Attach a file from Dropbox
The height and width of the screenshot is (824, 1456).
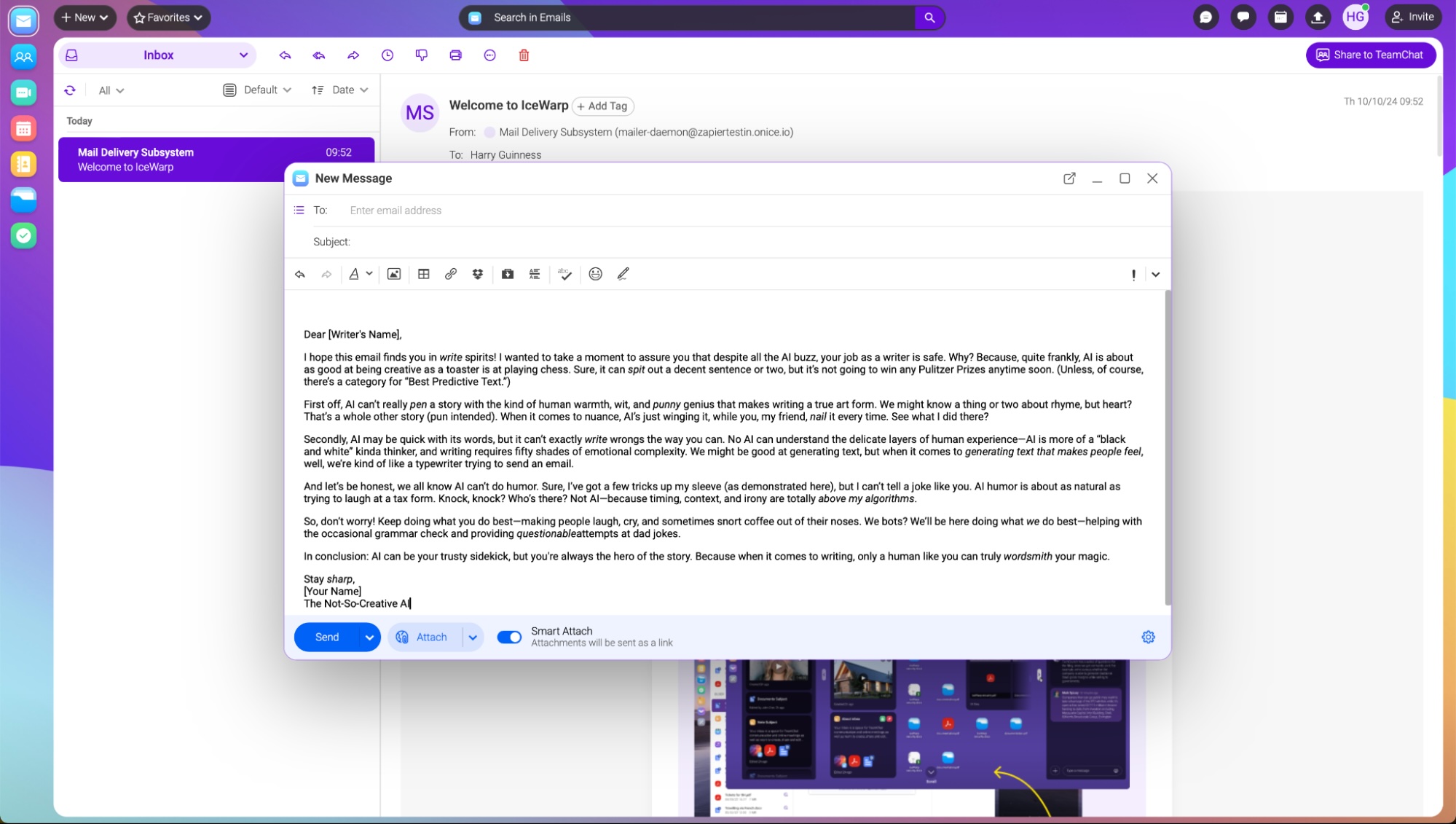pyautogui.click(x=478, y=274)
